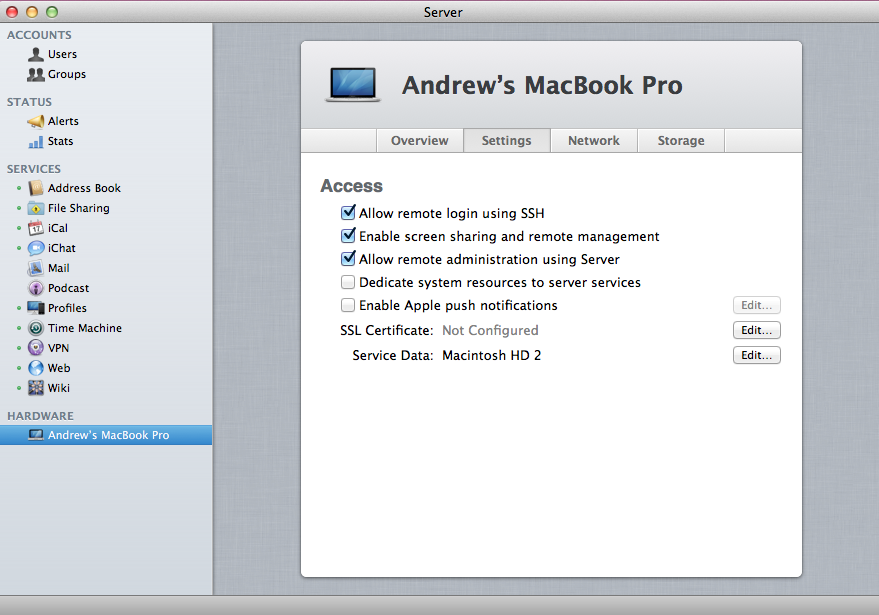This screenshot has height=615, width=879.
Task: Open Alerts under Status
Action: (63, 121)
